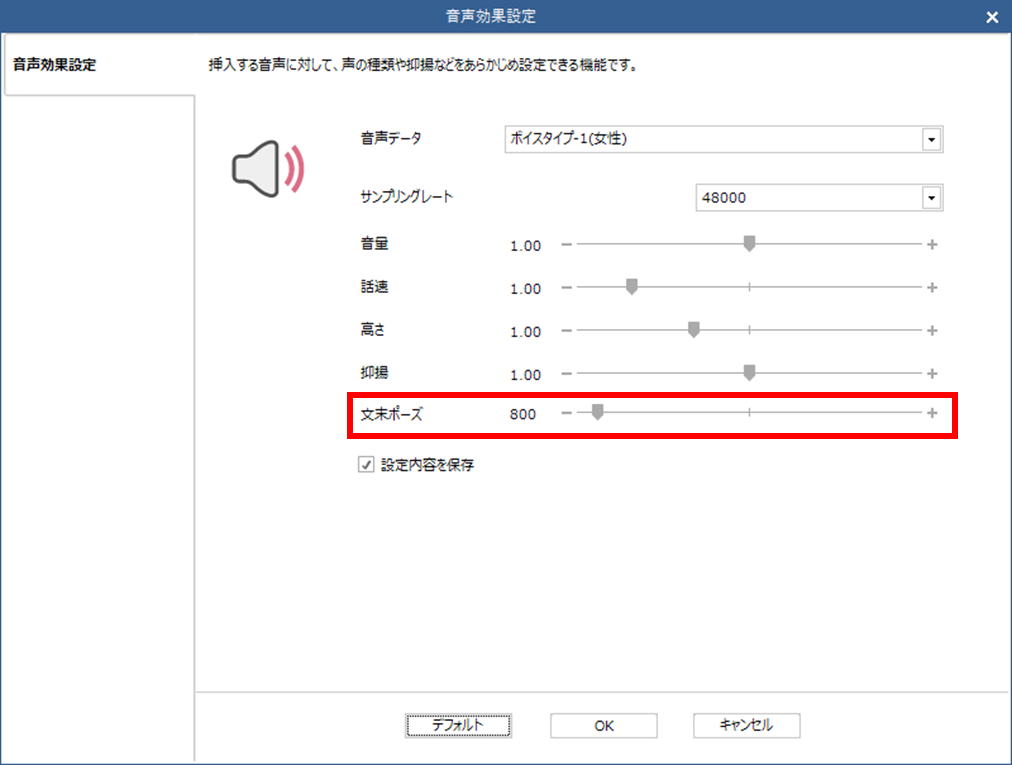Click the 音量 slider thumb
This screenshot has width=1012, height=765.
coord(749,243)
